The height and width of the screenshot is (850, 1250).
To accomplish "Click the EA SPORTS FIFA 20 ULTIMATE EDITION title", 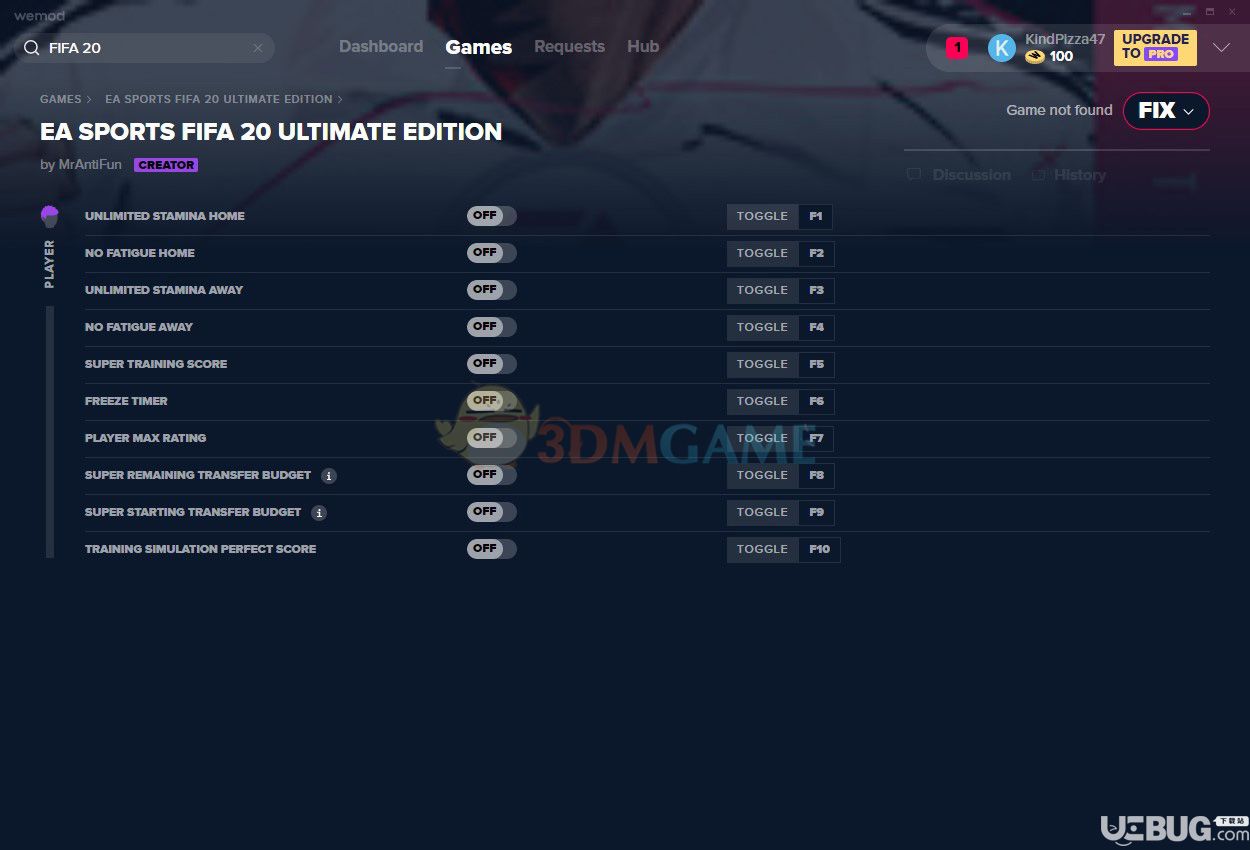I will [x=271, y=132].
